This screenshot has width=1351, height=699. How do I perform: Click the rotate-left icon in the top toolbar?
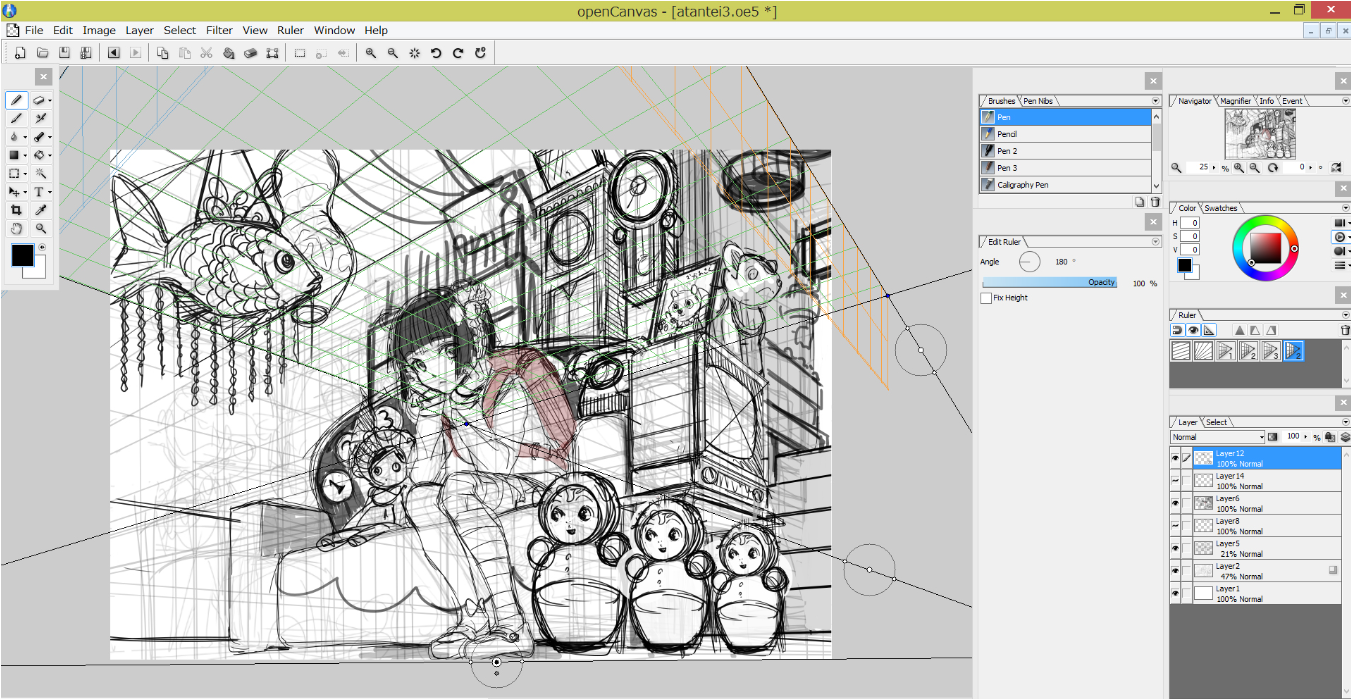click(x=436, y=53)
